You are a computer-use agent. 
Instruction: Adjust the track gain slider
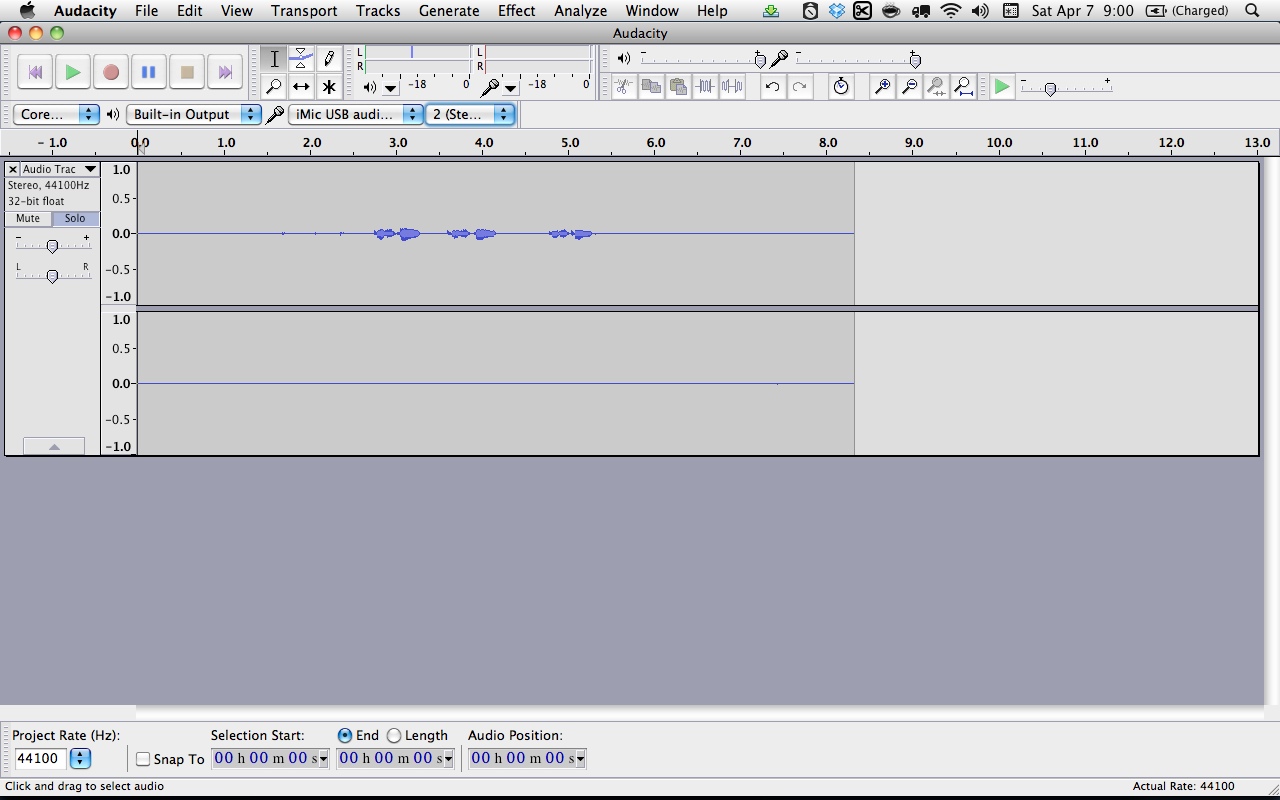coord(52,245)
